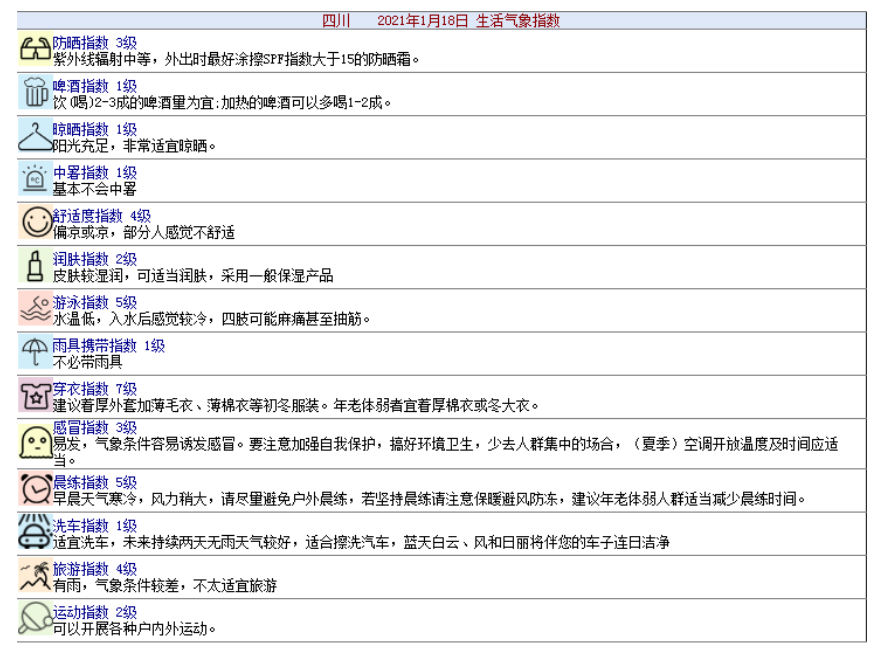Click the shirt dressing index icon
Image resolution: width=882 pixels, height=656 pixels.
point(35,396)
